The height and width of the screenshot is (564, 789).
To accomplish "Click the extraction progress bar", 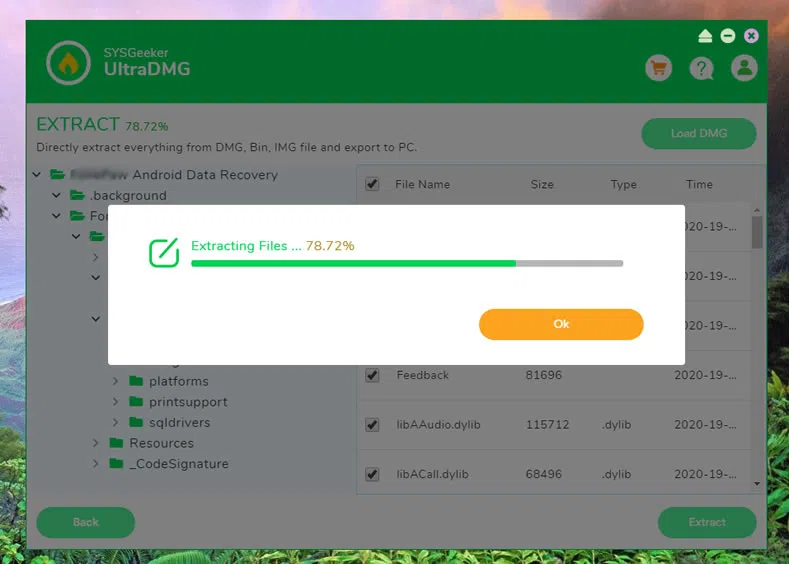I will pyautogui.click(x=406, y=264).
